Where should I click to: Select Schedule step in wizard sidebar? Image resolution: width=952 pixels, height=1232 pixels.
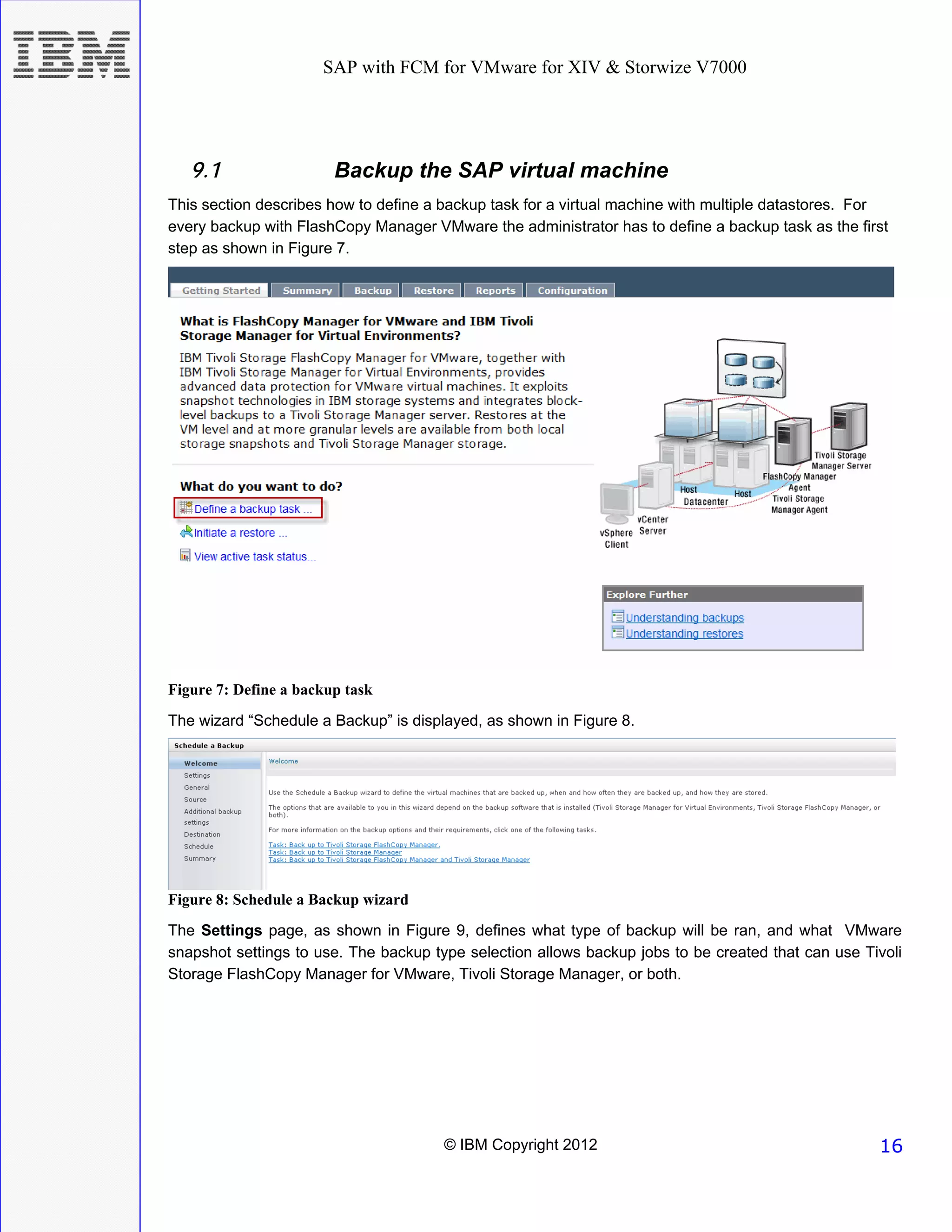coord(198,846)
